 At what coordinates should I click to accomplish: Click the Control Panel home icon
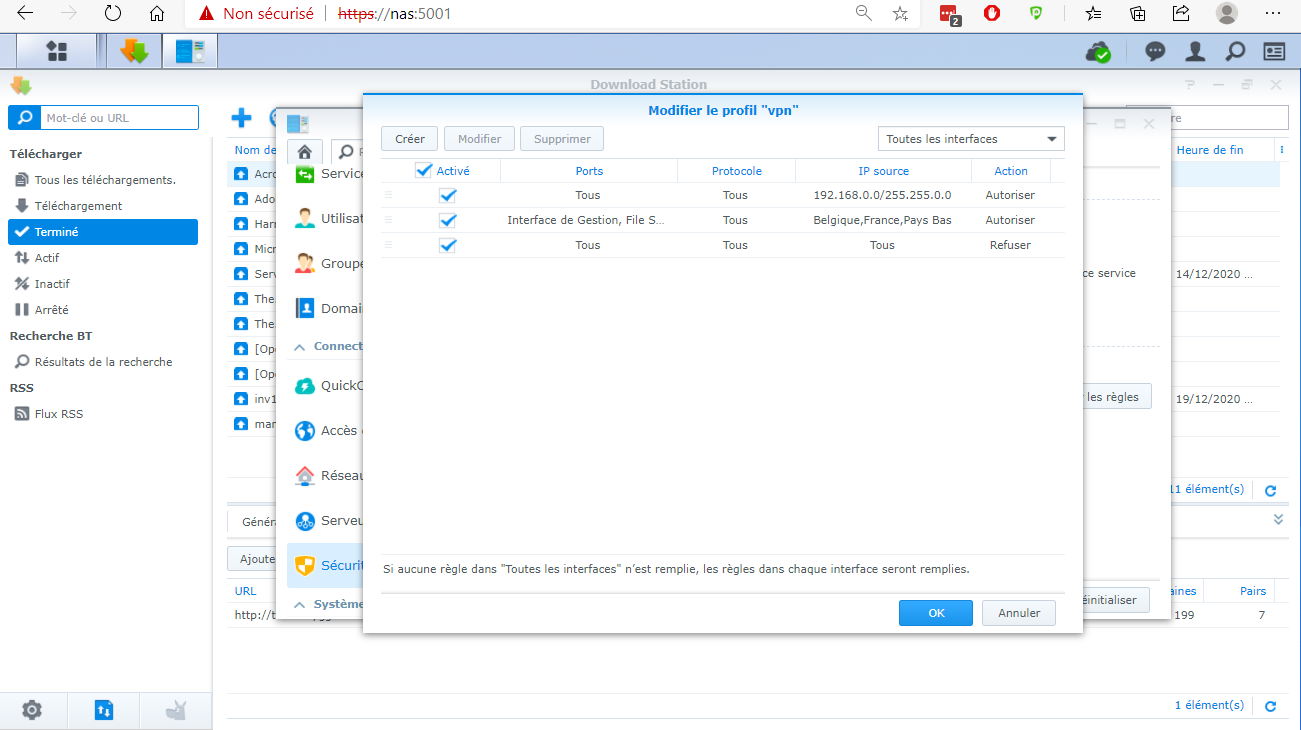pos(305,152)
